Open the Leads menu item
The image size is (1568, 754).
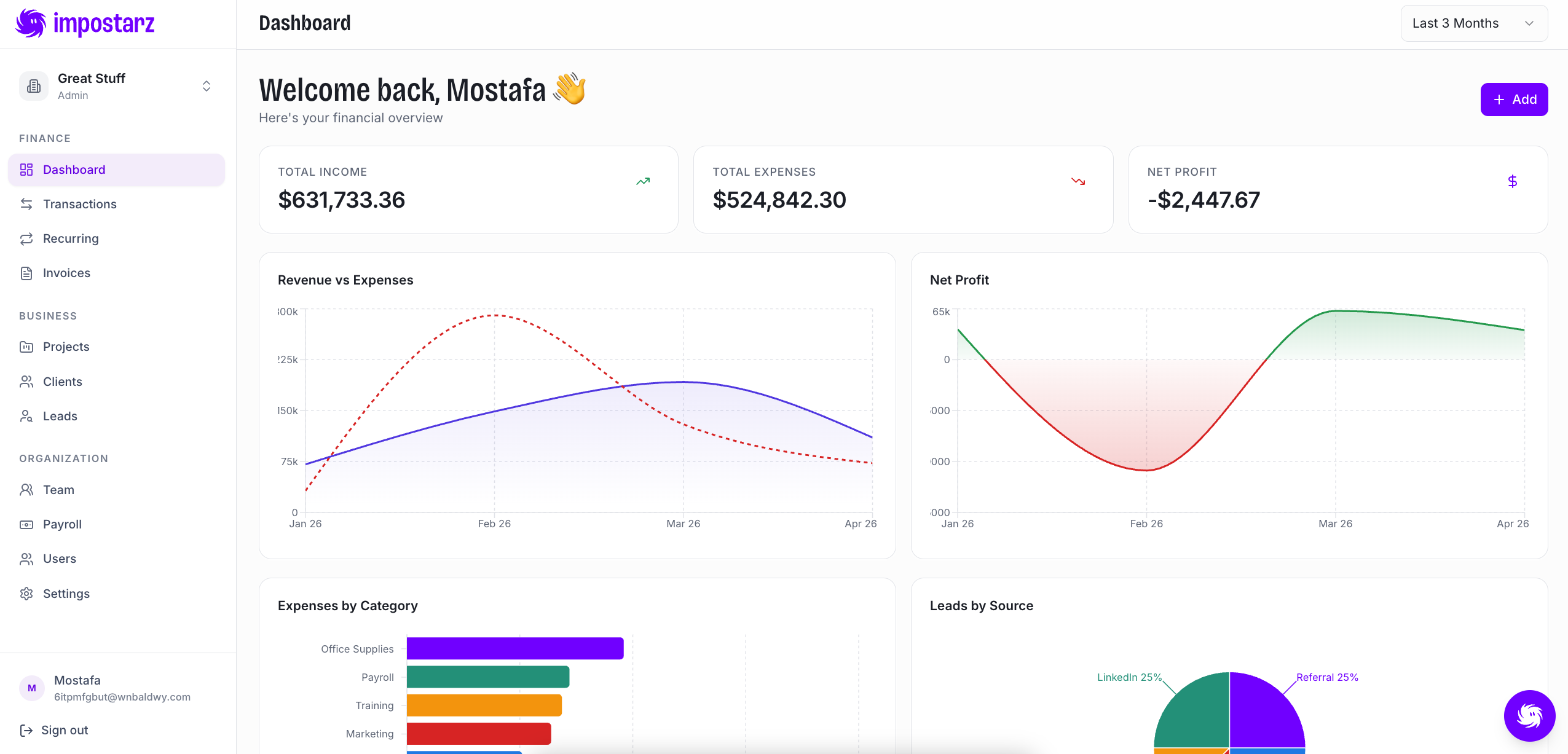[60, 416]
